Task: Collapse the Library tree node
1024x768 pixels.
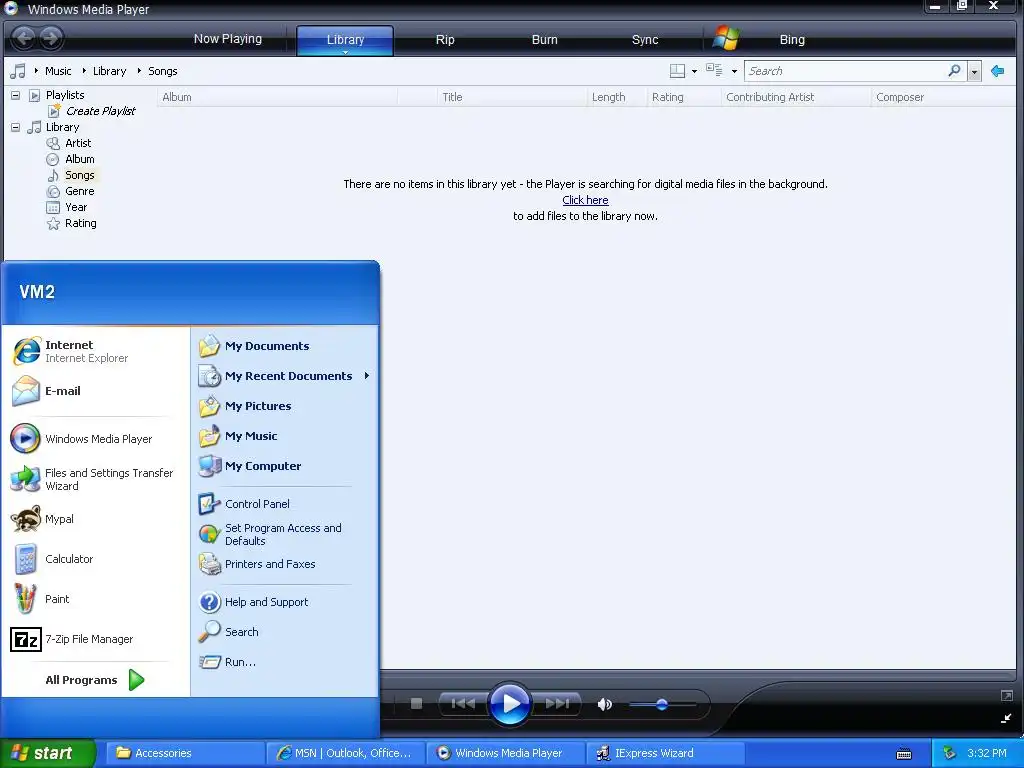Action: coord(15,127)
